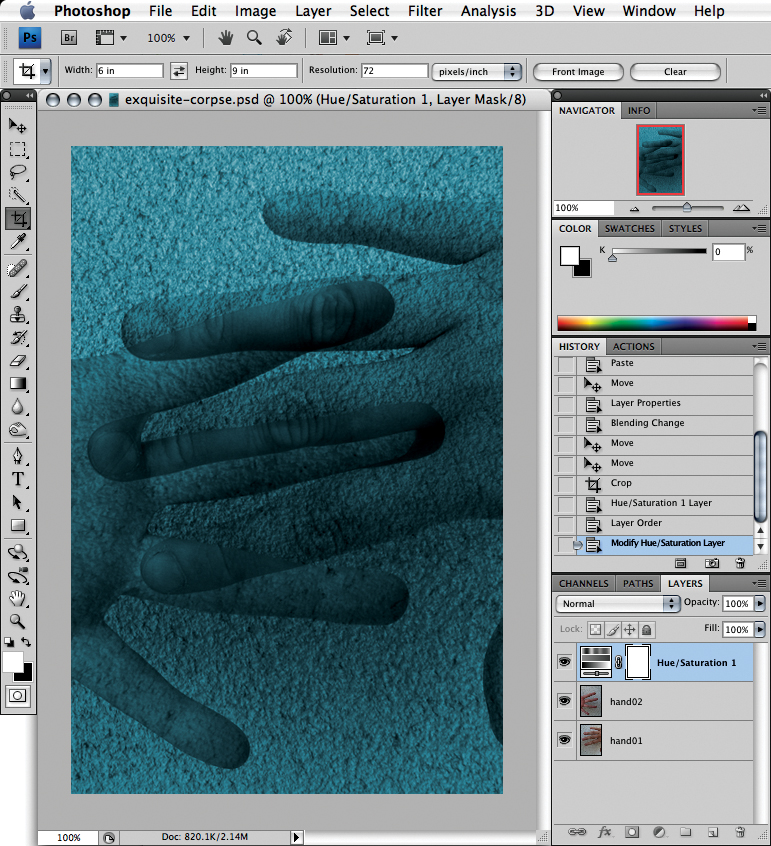Open the pixels/inch resolution unit dropdown
The image size is (771, 846).
[x=477, y=71]
